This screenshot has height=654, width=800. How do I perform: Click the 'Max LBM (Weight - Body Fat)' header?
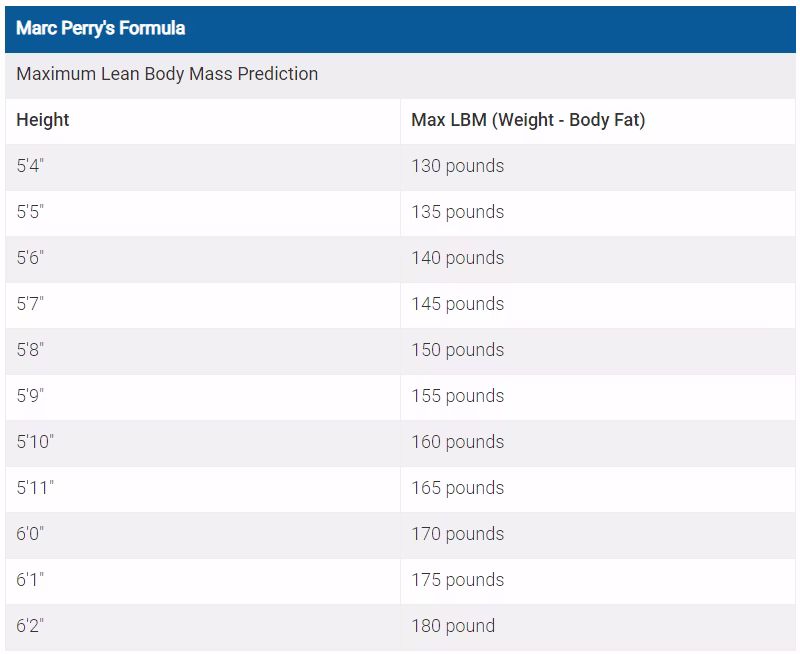(598, 121)
